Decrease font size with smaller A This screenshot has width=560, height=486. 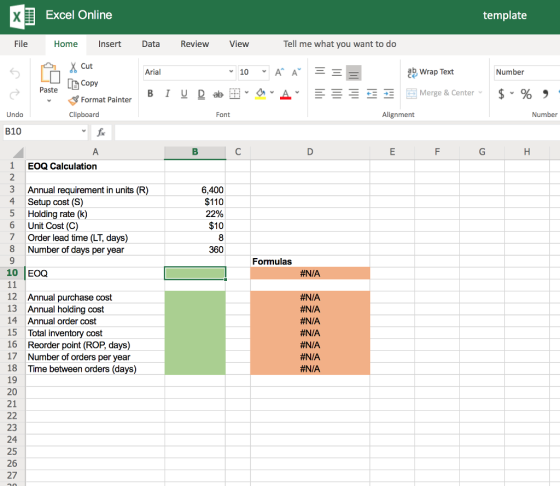pyautogui.click(x=296, y=72)
